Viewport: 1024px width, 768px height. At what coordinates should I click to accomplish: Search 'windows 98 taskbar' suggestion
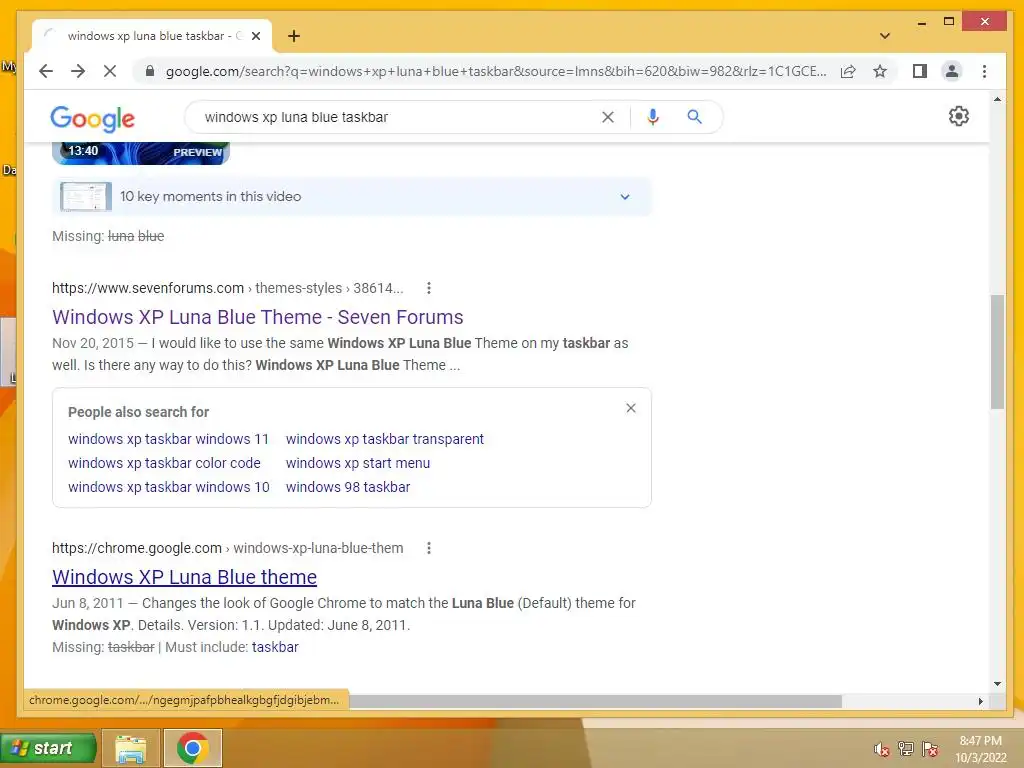coord(348,487)
